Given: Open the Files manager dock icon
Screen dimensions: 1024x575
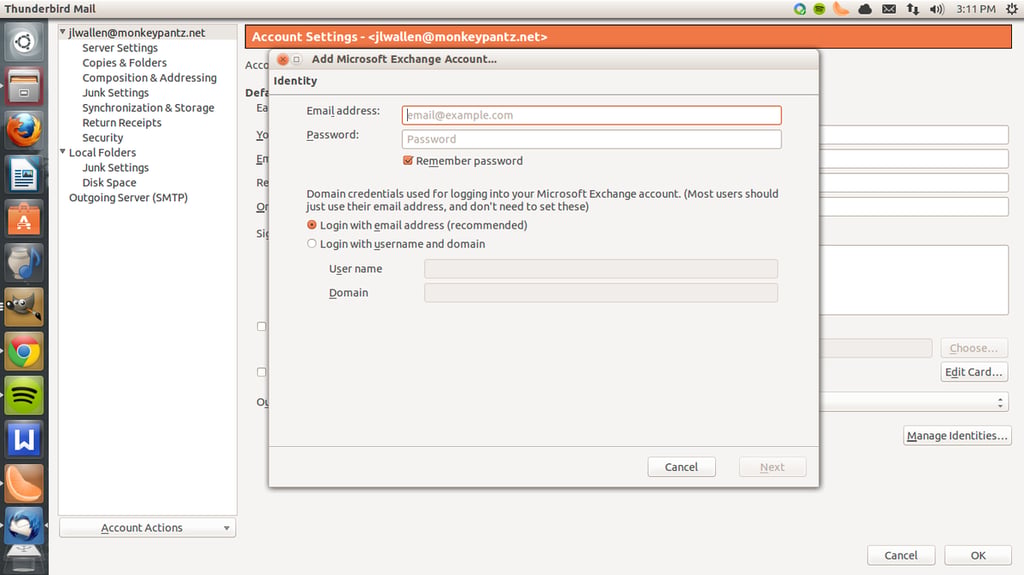Looking at the screenshot, I should pyautogui.click(x=24, y=86).
